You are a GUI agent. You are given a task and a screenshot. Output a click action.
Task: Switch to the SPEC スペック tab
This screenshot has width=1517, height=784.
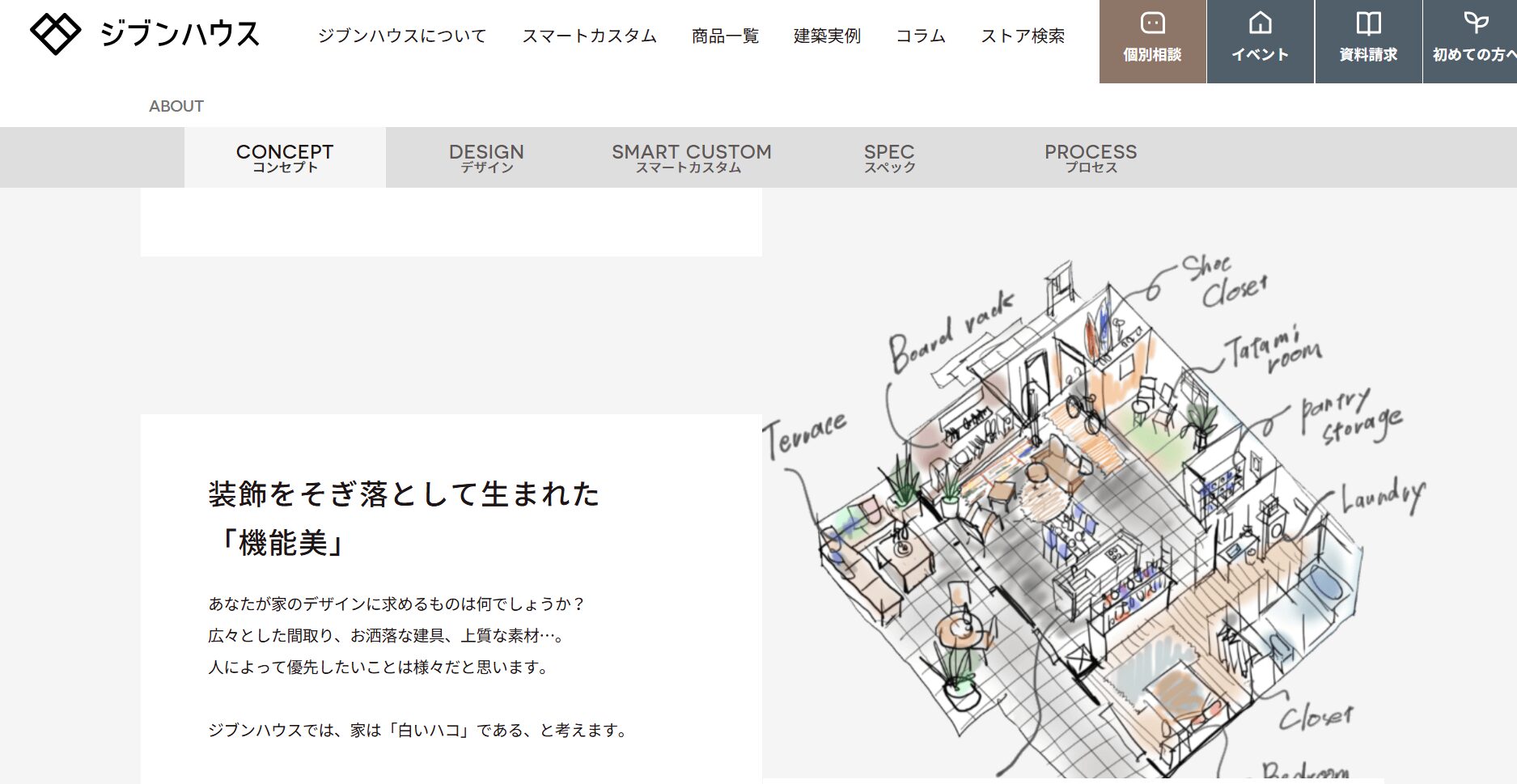(889, 158)
